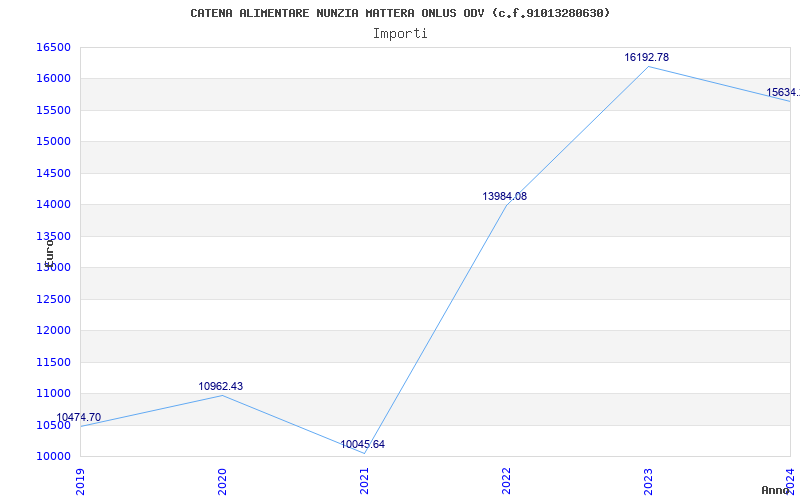This screenshot has width=800, height=500.
Task: Click data label 16192.78
Action: click(646, 57)
